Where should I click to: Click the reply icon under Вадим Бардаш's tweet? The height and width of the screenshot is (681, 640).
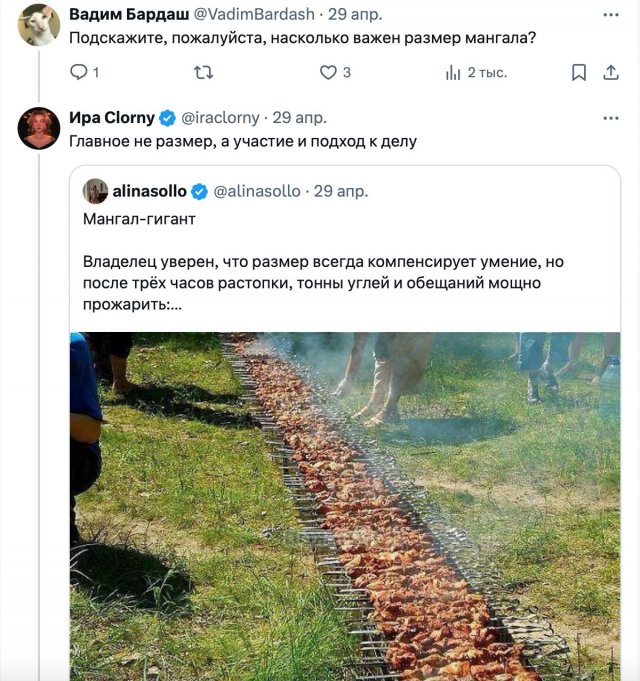coord(80,73)
